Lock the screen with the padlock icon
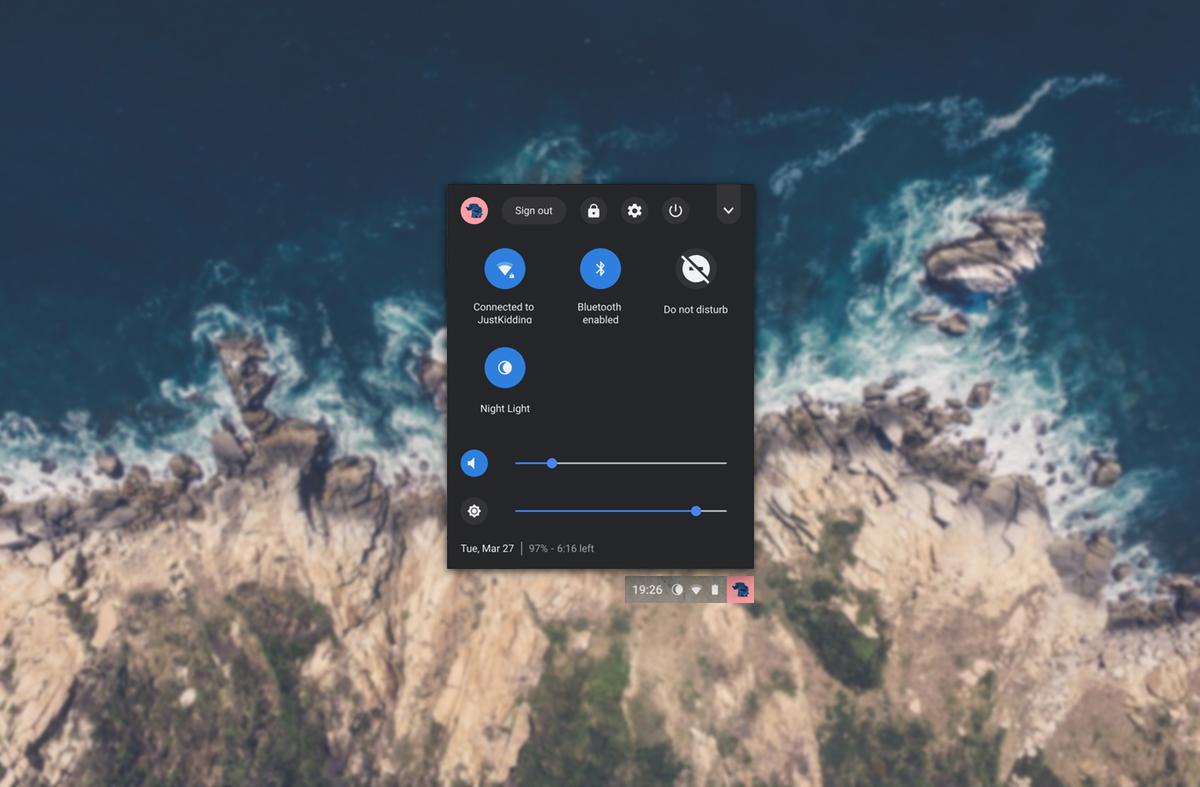 point(594,211)
